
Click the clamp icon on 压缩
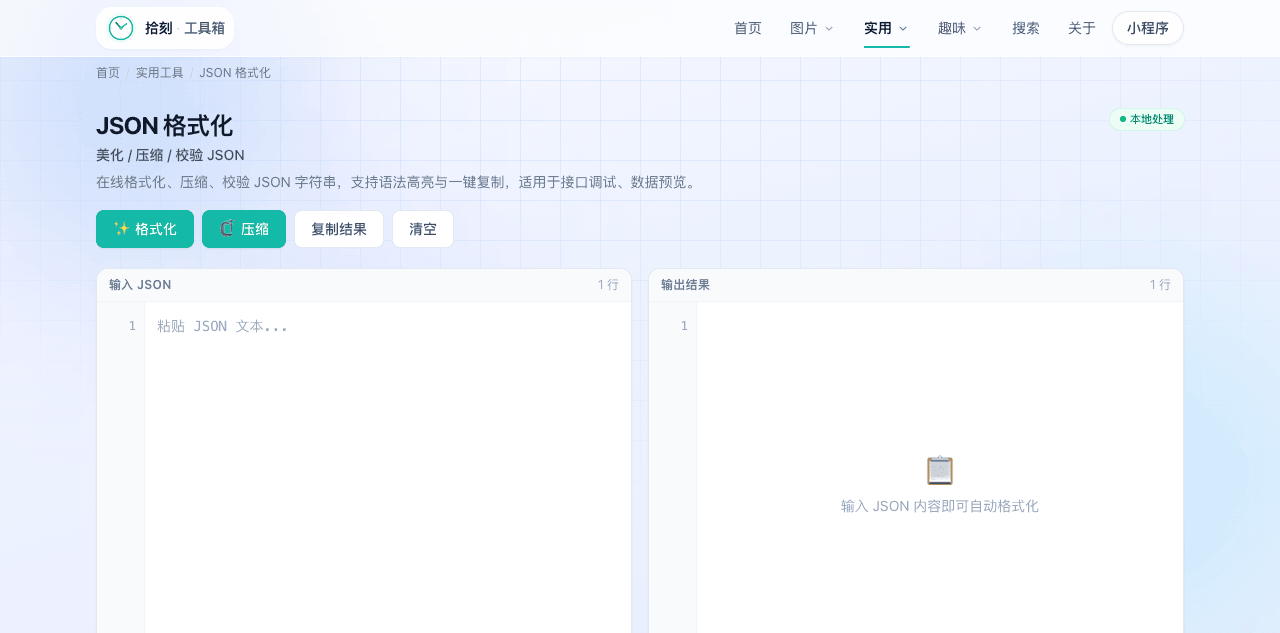coord(227,229)
